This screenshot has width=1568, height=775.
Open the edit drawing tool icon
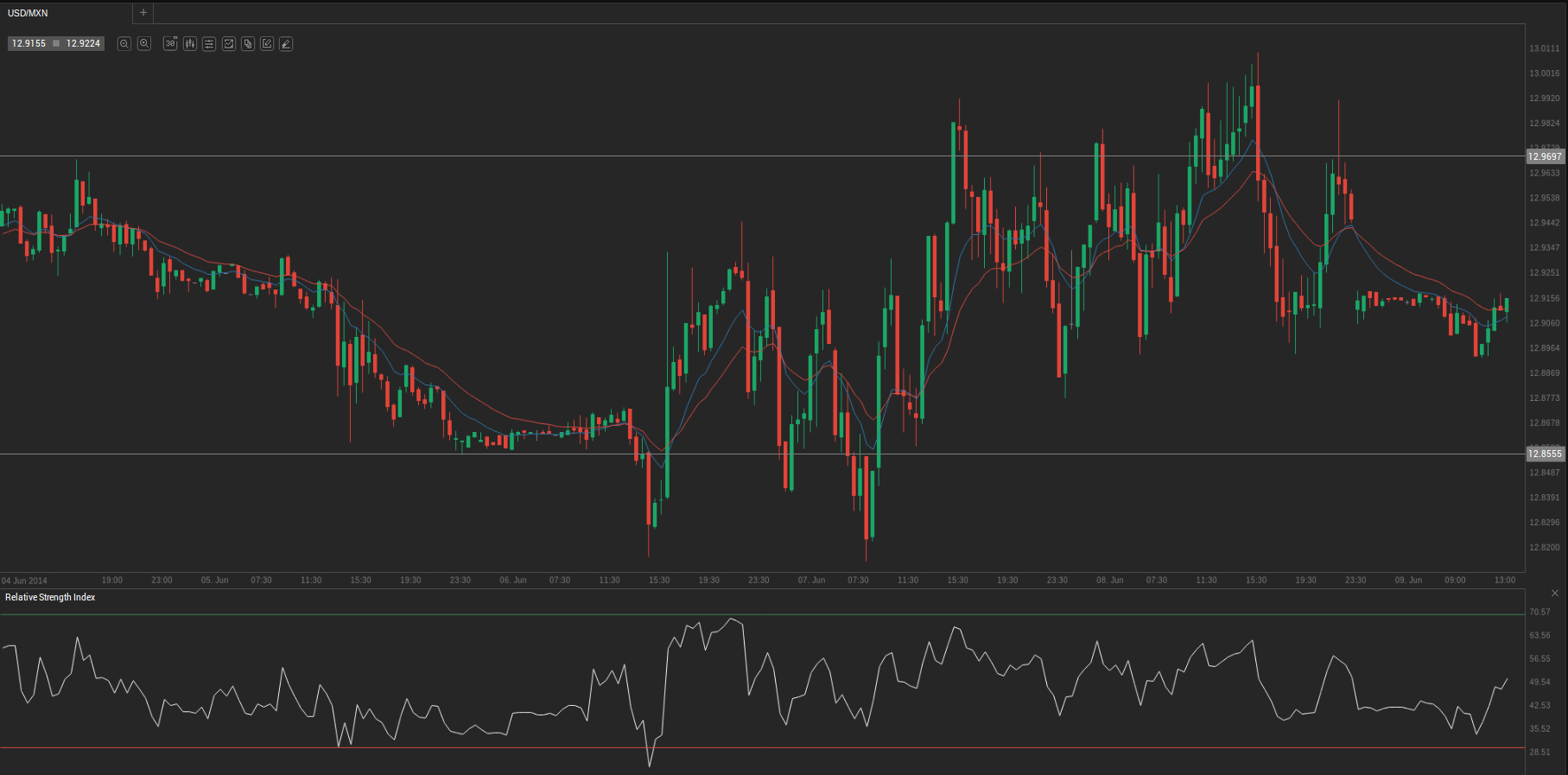tap(267, 43)
